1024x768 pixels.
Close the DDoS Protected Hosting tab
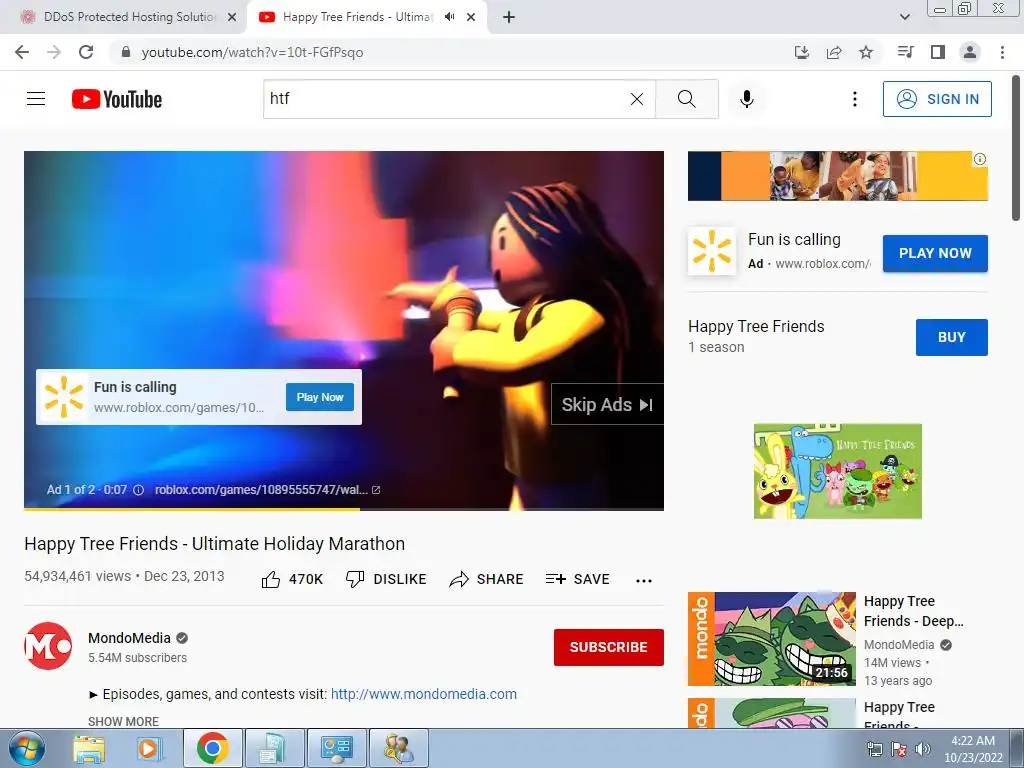coord(232,17)
